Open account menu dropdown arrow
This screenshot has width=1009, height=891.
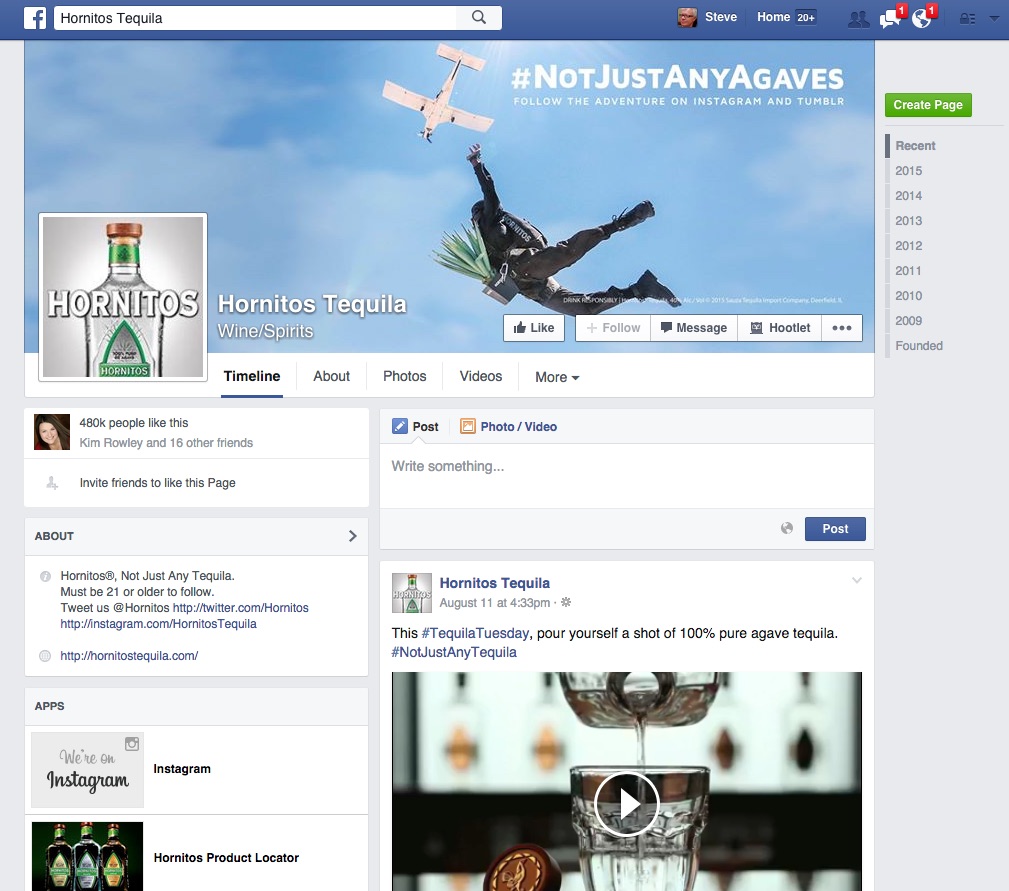click(x=994, y=19)
